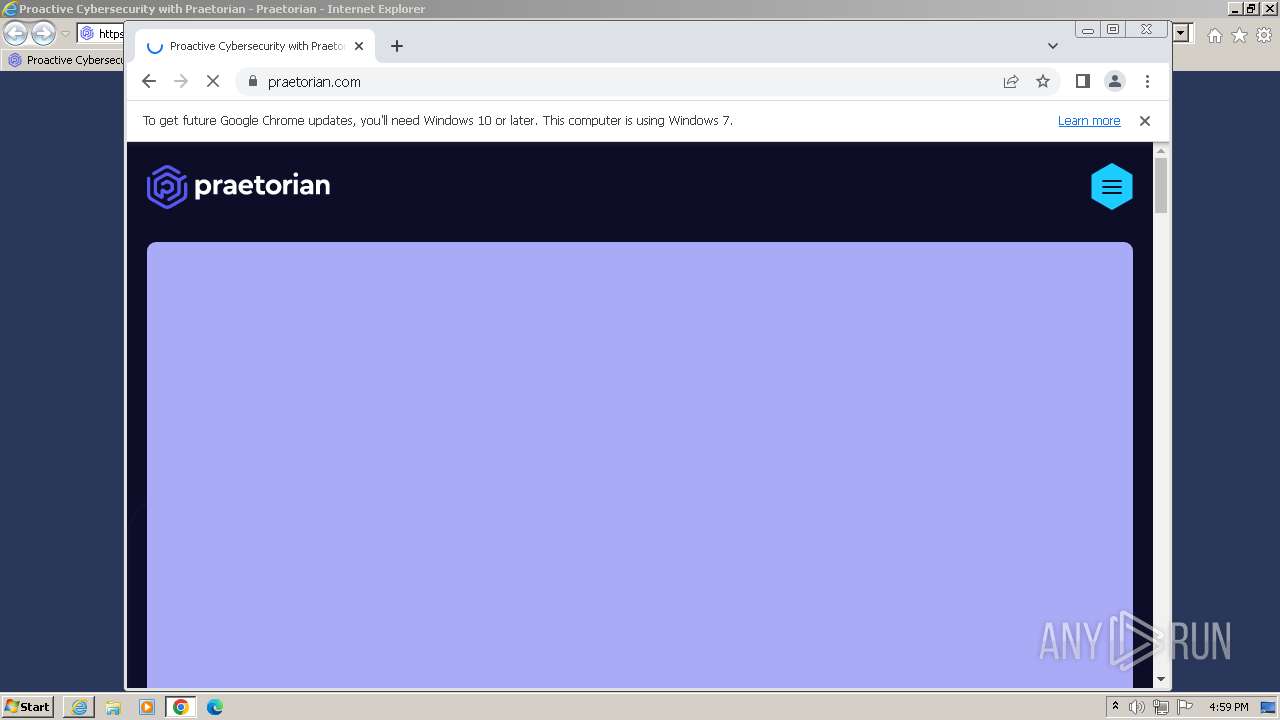Launch Microsoft Edge from the taskbar
1280x720 pixels.
tap(215, 707)
